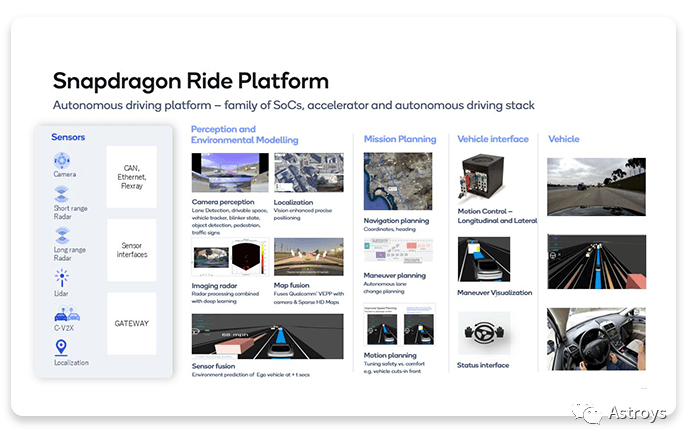Open the Sensor fusion wide image
Image resolution: width=688 pixels, height=444 pixels.
tap(266, 335)
